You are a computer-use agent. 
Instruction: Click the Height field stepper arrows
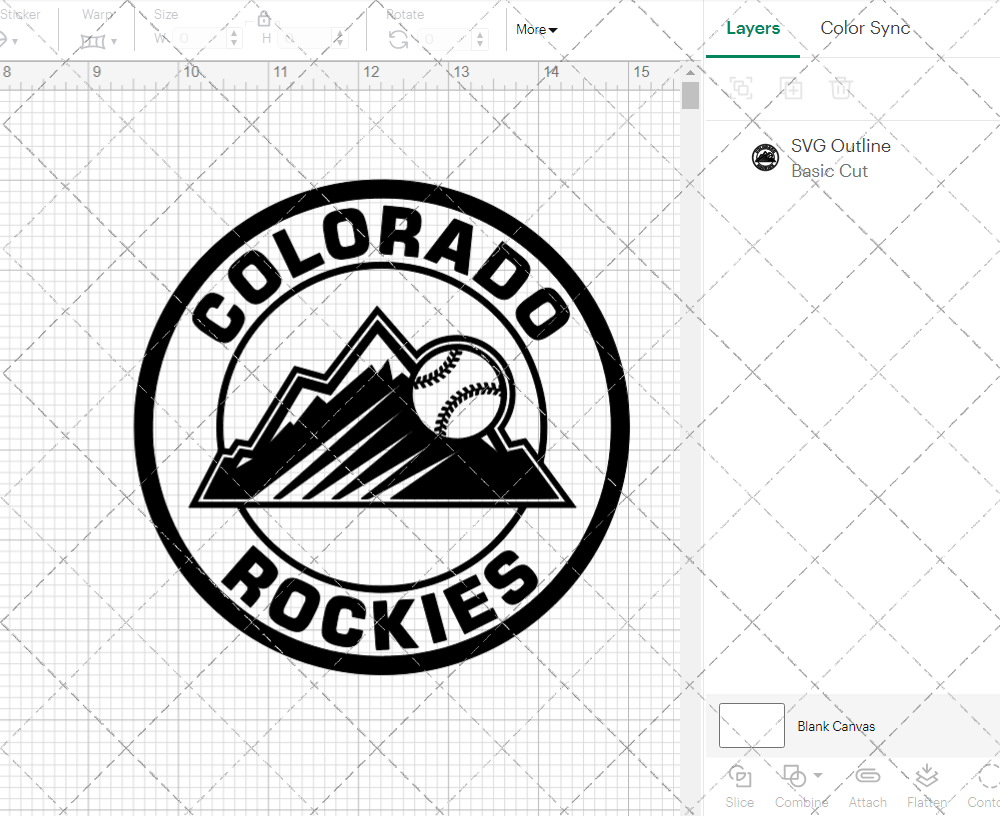tap(341, 39)
